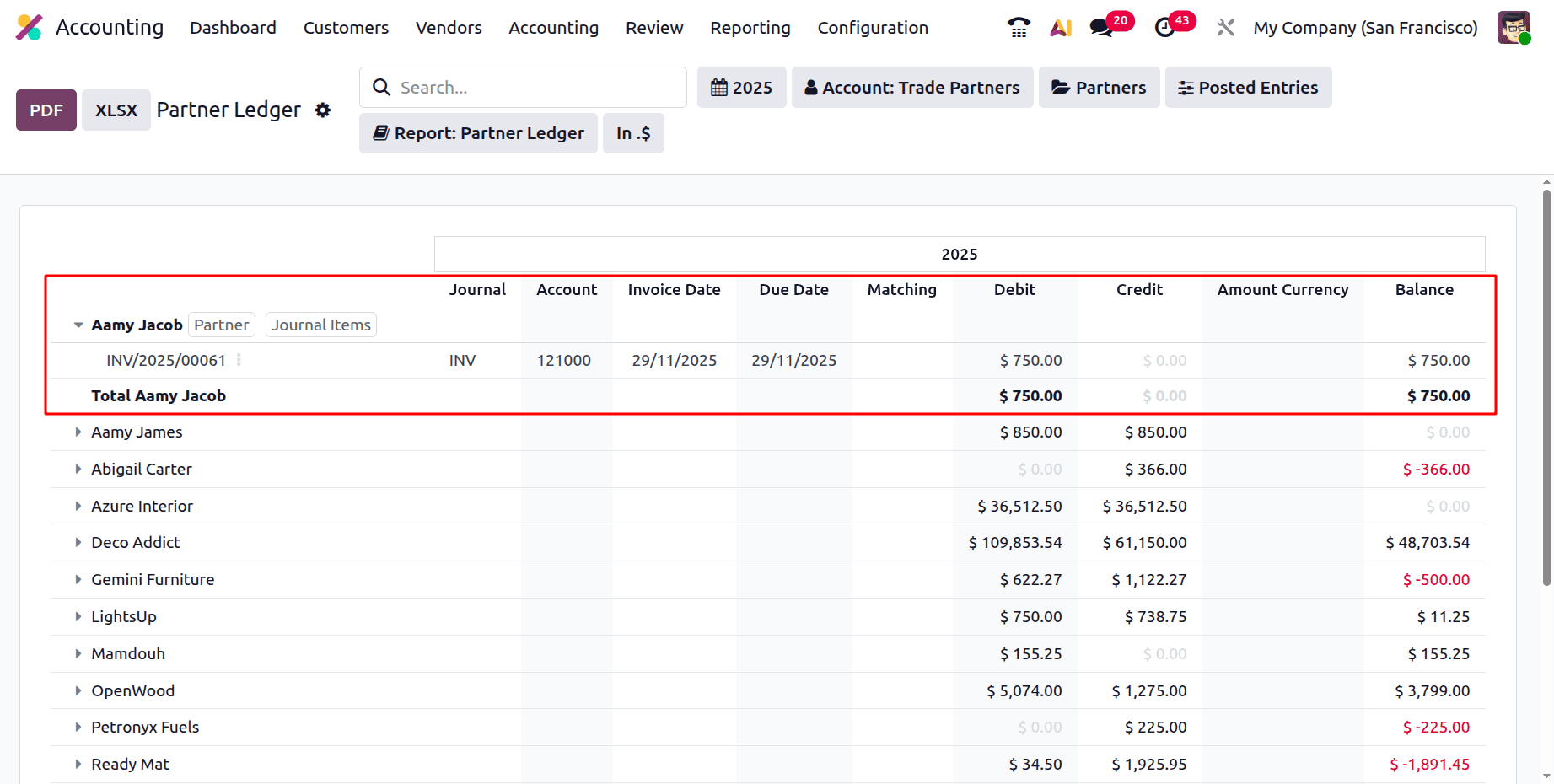The height and width of the screenshot is (784, 1554).
Task: Switch company via My Company (San Francisco)
Action: pyautogui.click(x=1365, y=28)
